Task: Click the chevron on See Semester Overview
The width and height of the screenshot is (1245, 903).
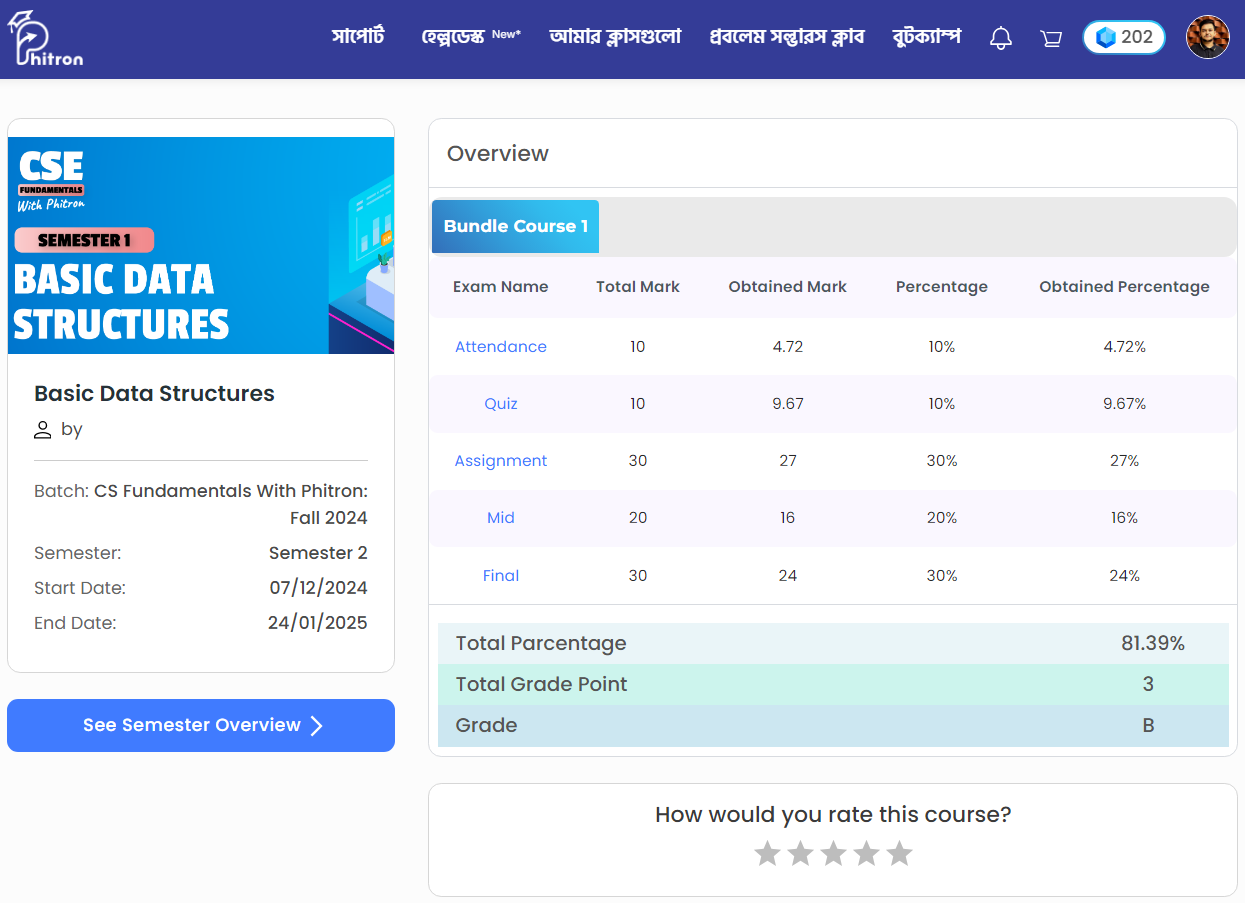Action: [x=316, y=726]
